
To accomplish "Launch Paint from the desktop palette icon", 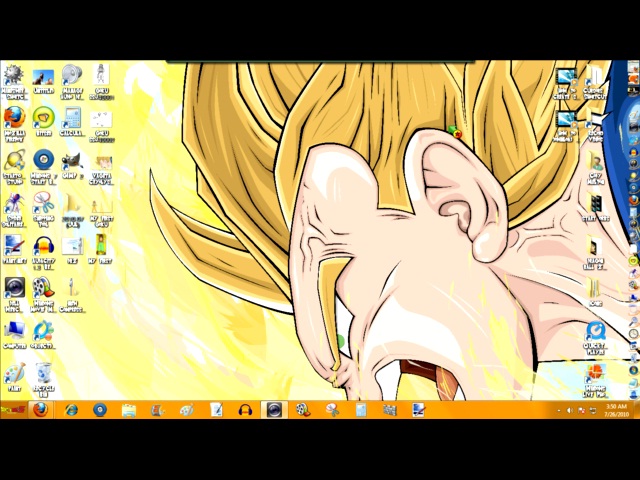I will pos(14,376).
